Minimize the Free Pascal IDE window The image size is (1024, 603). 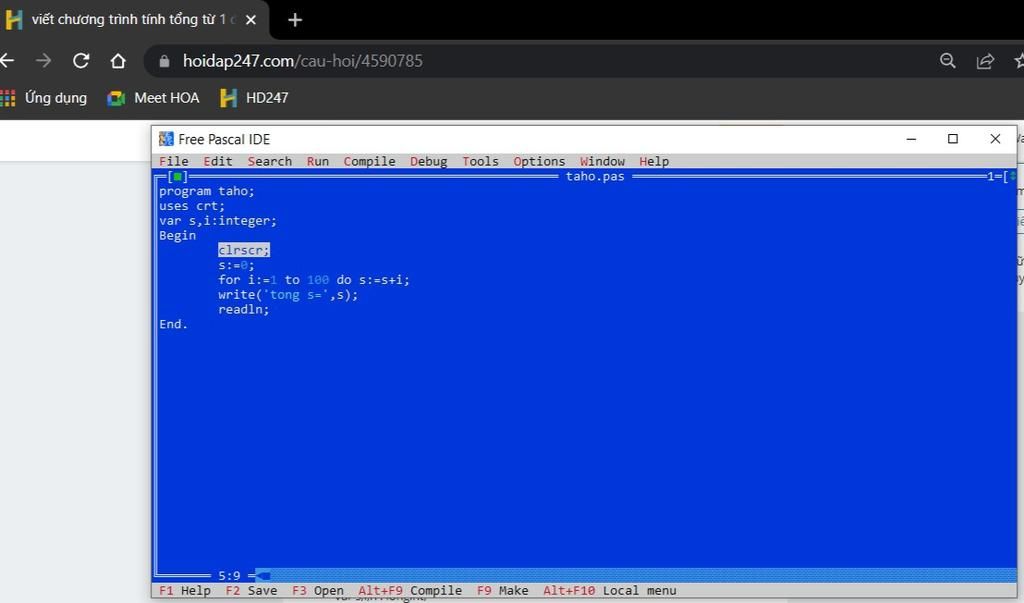pos(911,139)
